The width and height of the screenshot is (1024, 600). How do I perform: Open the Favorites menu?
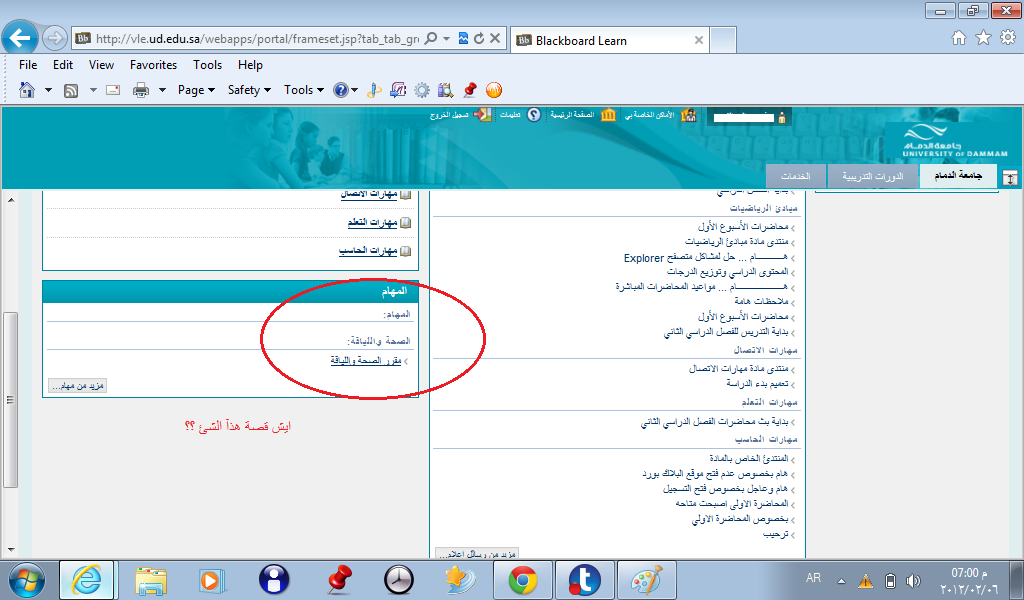pos(153,65)
